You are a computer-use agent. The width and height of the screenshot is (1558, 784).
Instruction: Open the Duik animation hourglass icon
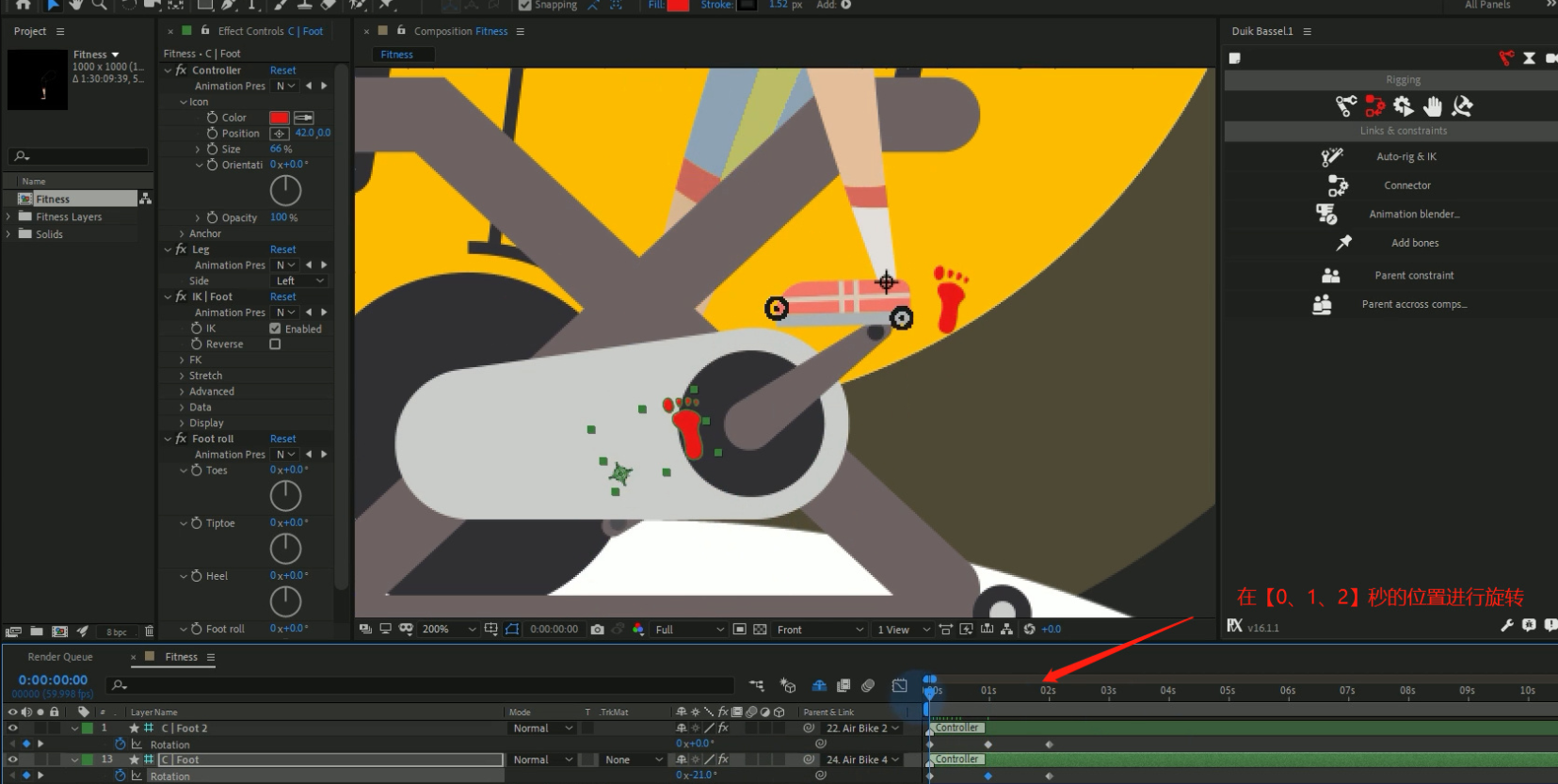click(x=1529, y=58)
